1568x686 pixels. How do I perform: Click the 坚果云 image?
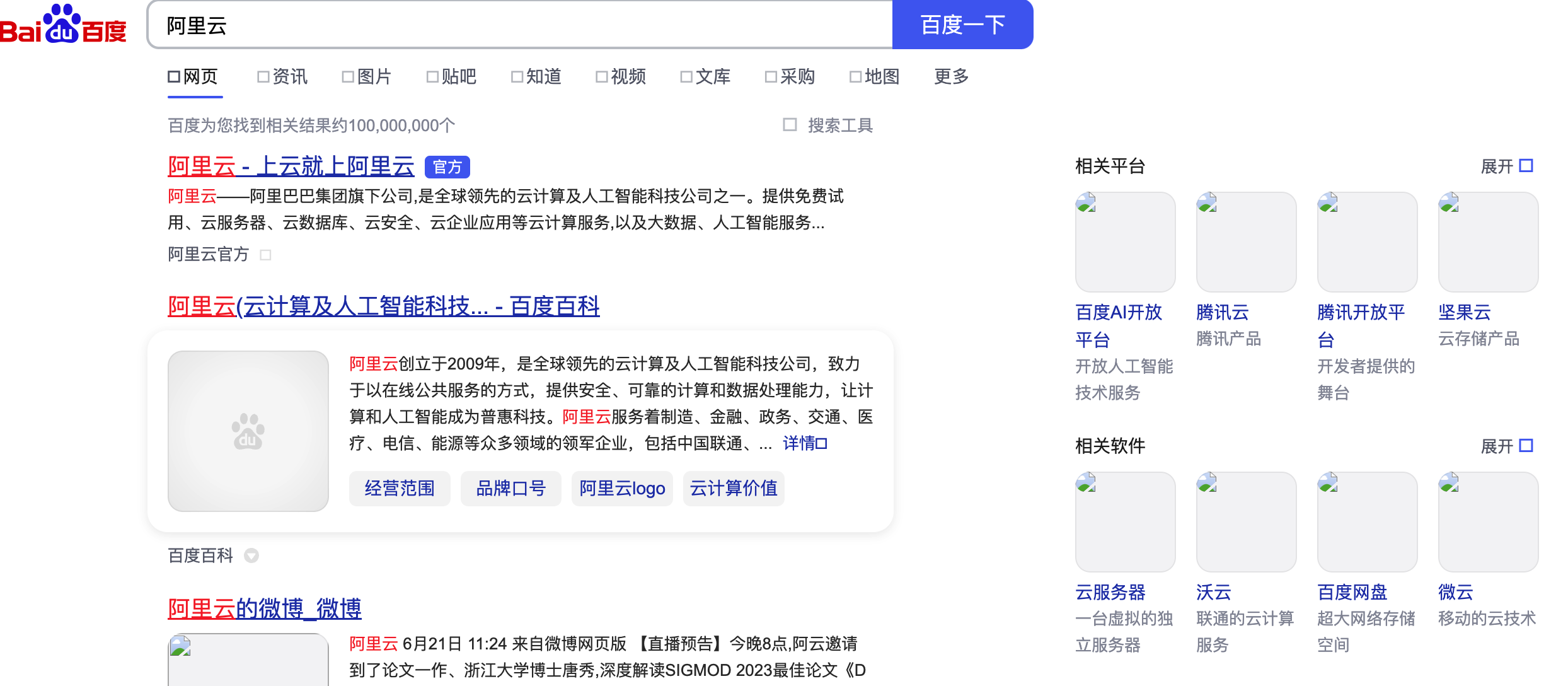click(x=1489, y=242)
